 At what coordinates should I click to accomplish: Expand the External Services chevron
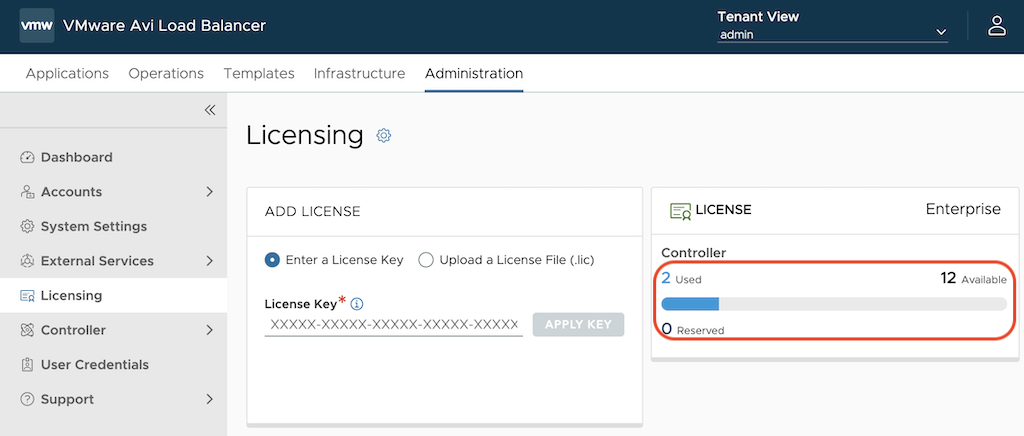pyautogui.click(x=210, y=261)
